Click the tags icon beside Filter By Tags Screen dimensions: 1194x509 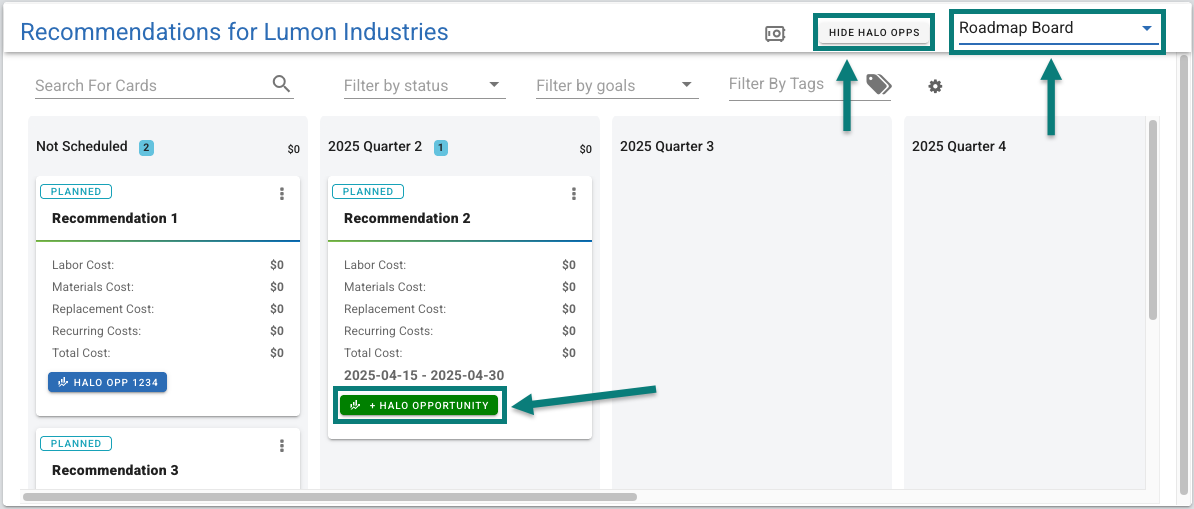point(879,85)
